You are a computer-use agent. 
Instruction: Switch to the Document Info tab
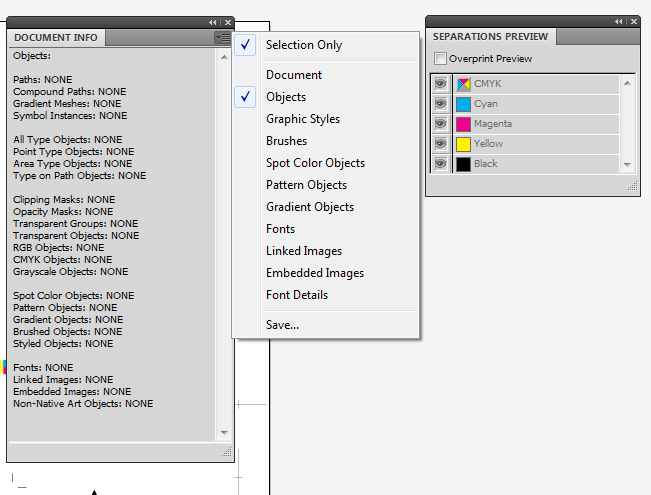click(56, 38)
